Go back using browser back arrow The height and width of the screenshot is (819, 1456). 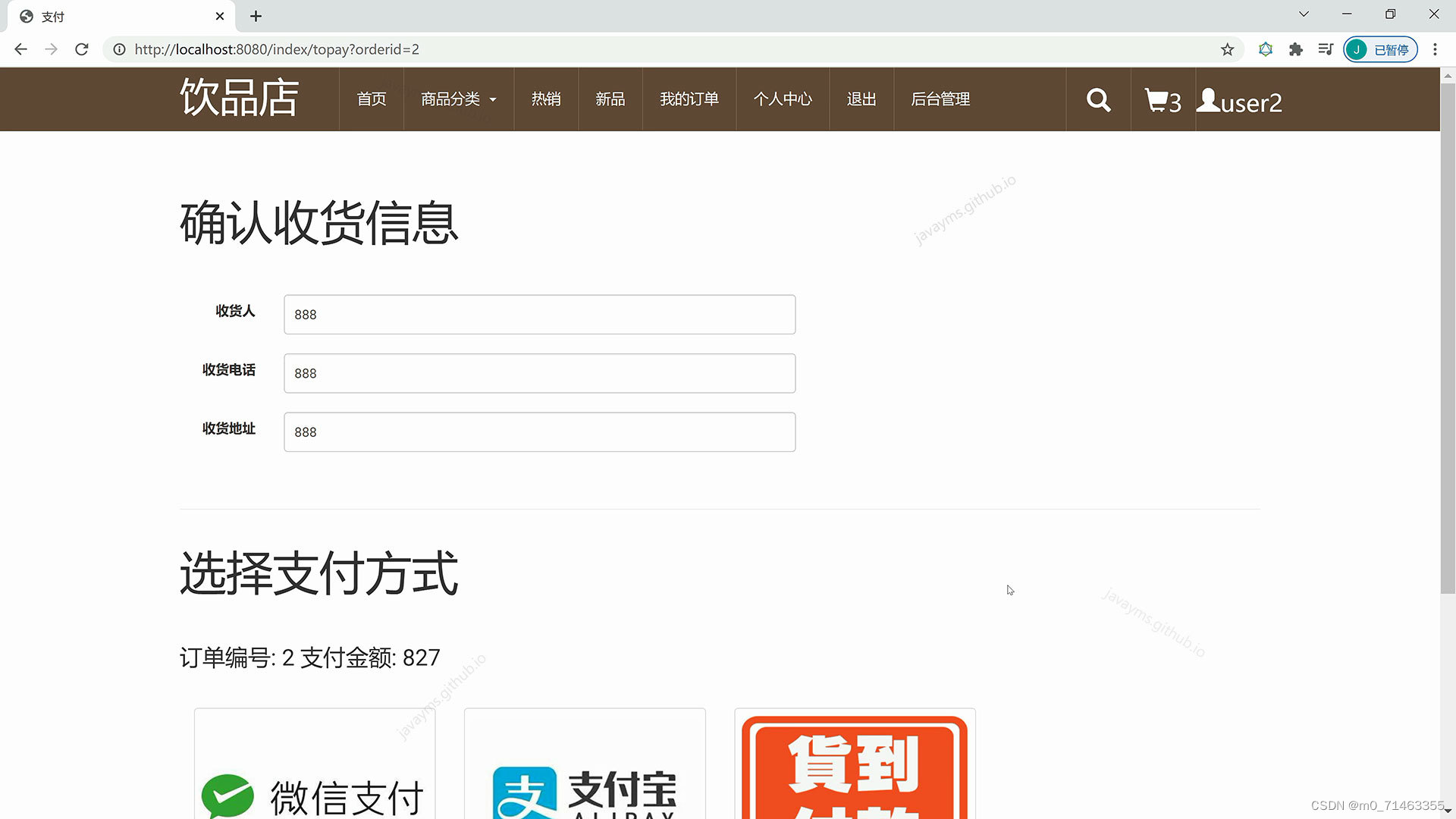pyautogui.click(x=21, y=49)
